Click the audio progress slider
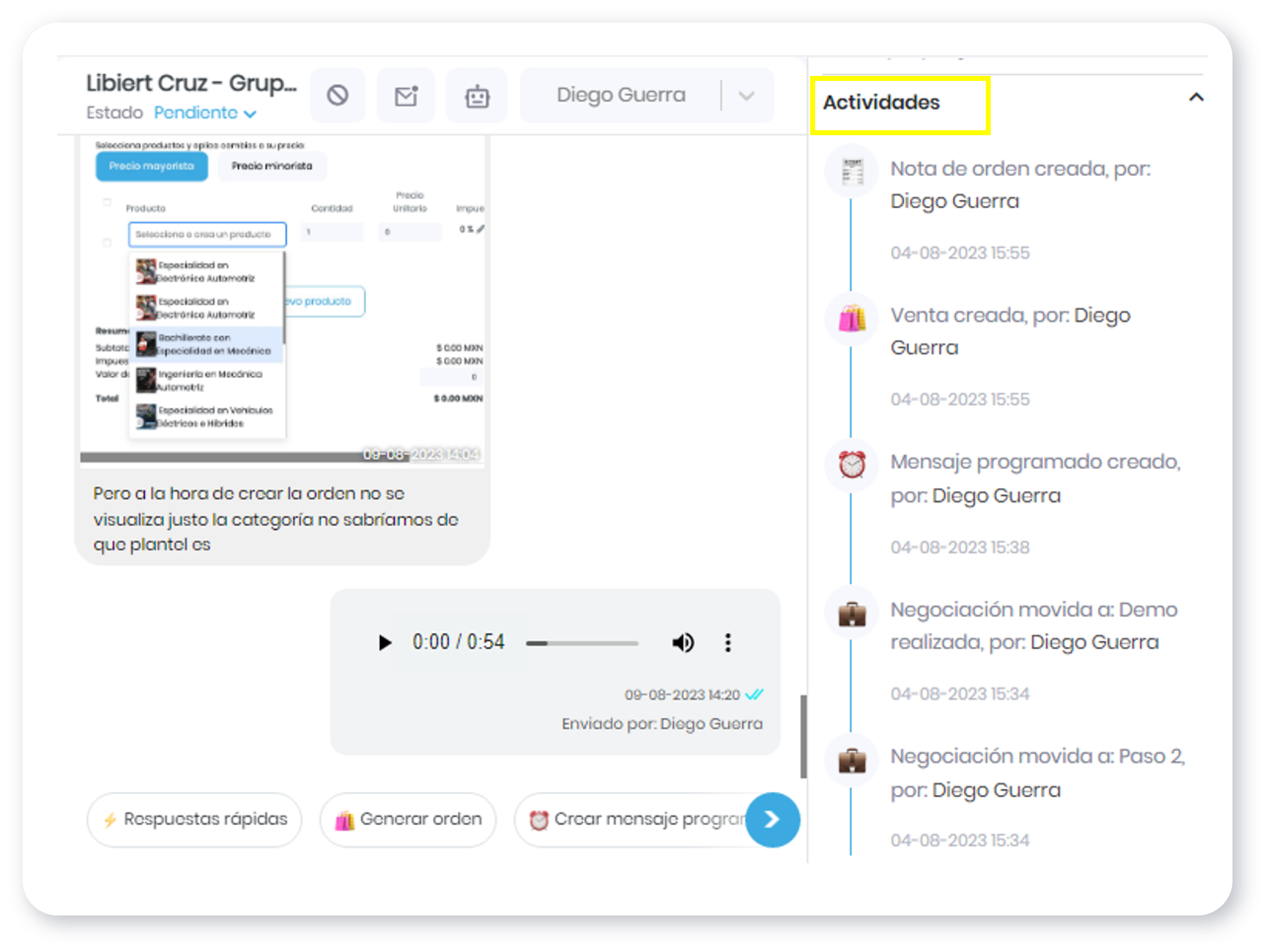The height and width of the screenshot is (952, 1269). (582, 643)
